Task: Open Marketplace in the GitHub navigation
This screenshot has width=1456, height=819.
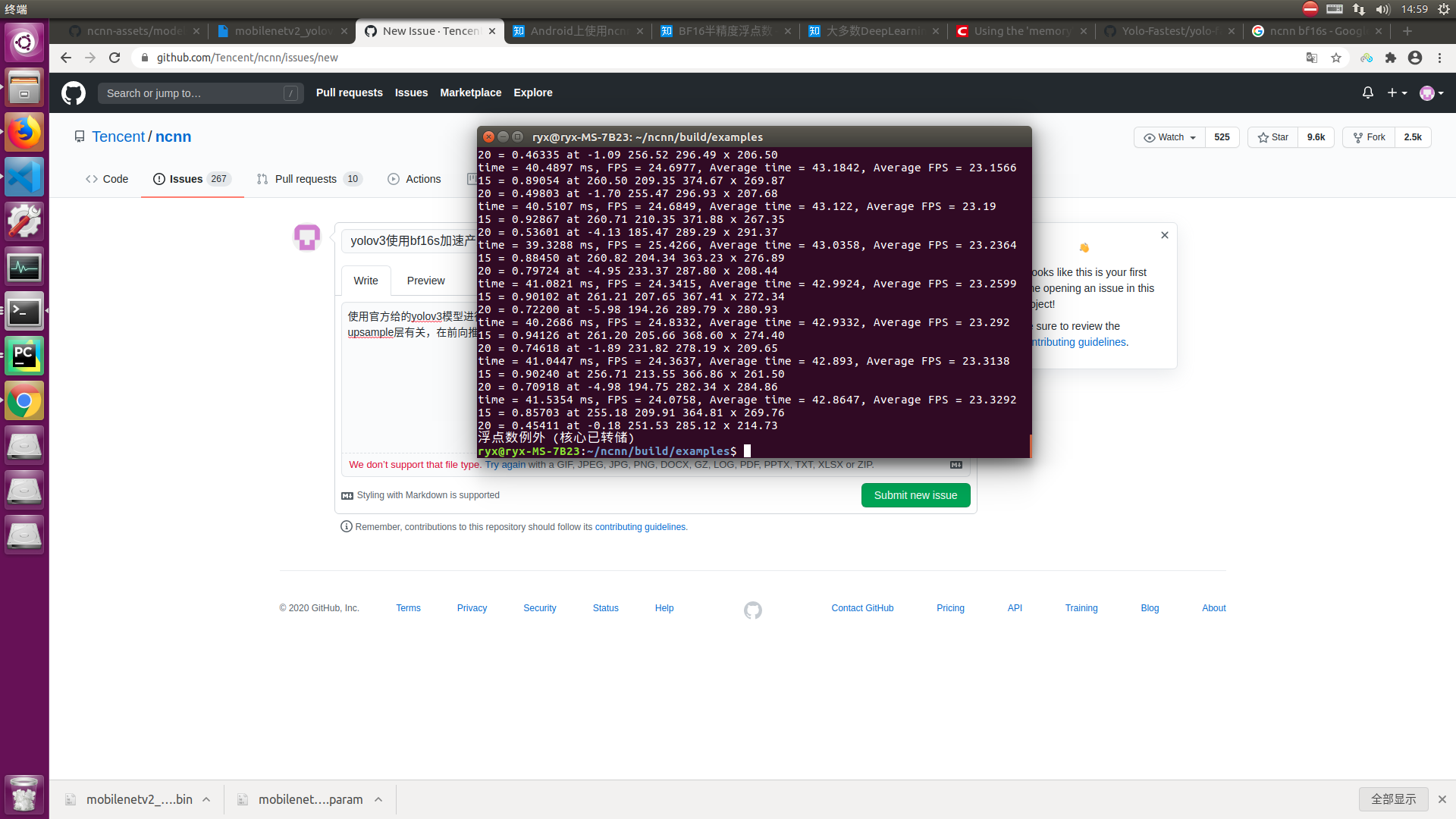Action: pyautogui.click(x=470, y=93)
